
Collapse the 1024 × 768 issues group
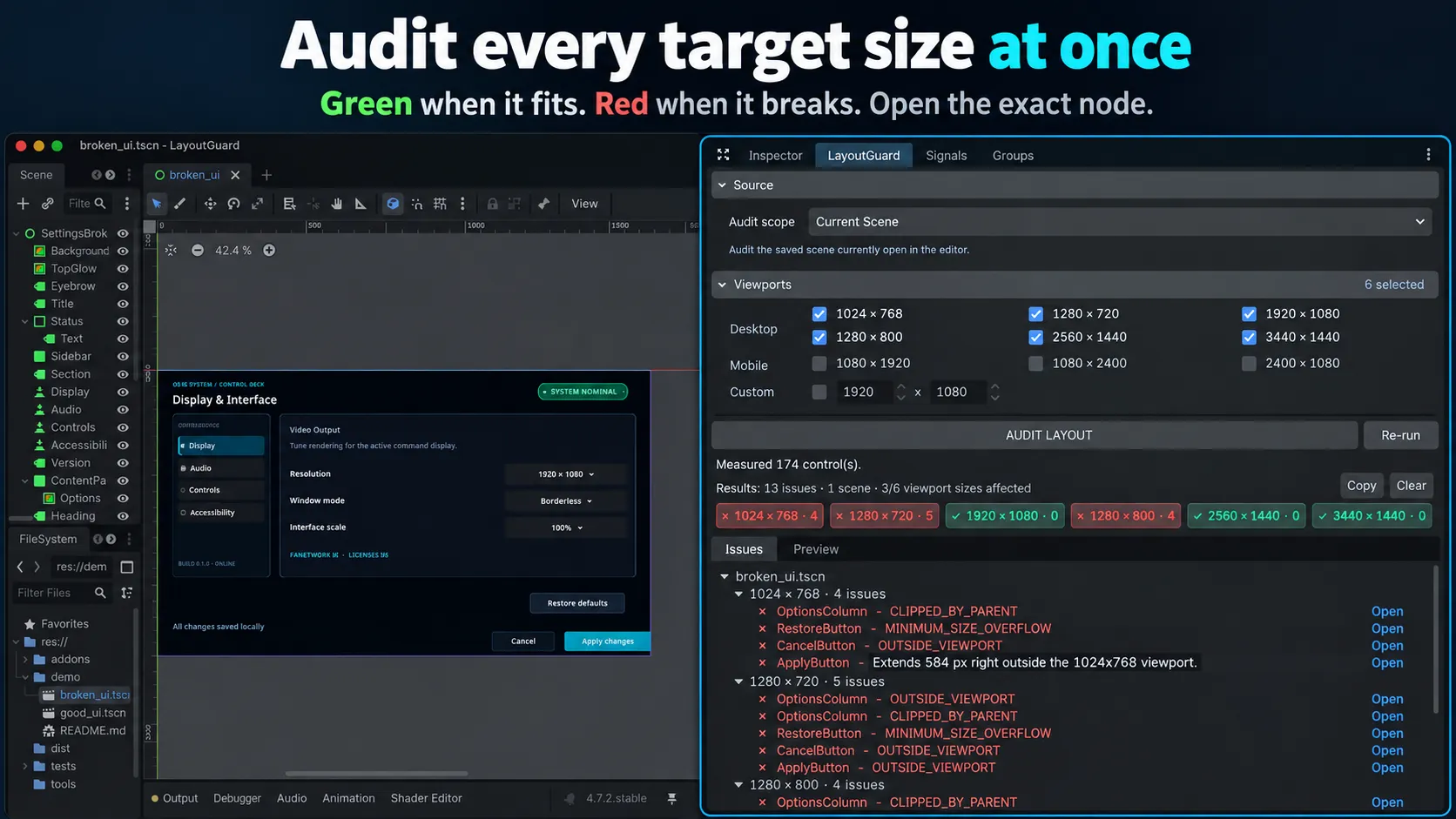pos(738,594)
